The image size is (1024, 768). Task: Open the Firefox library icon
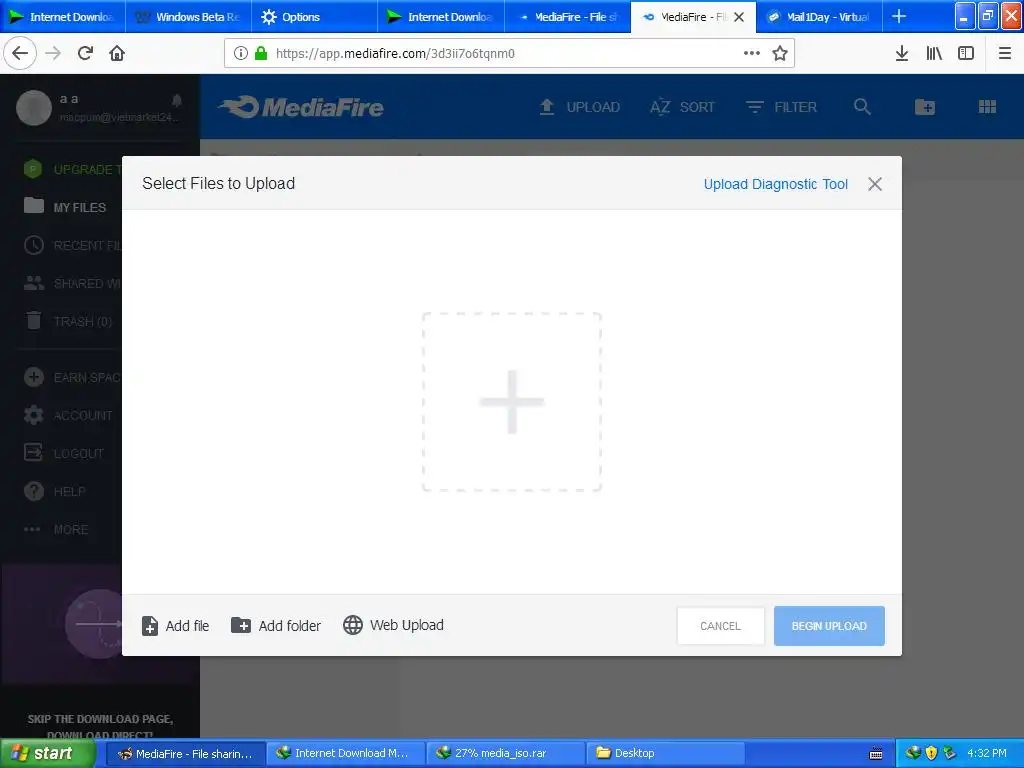(x=934, y=53)
